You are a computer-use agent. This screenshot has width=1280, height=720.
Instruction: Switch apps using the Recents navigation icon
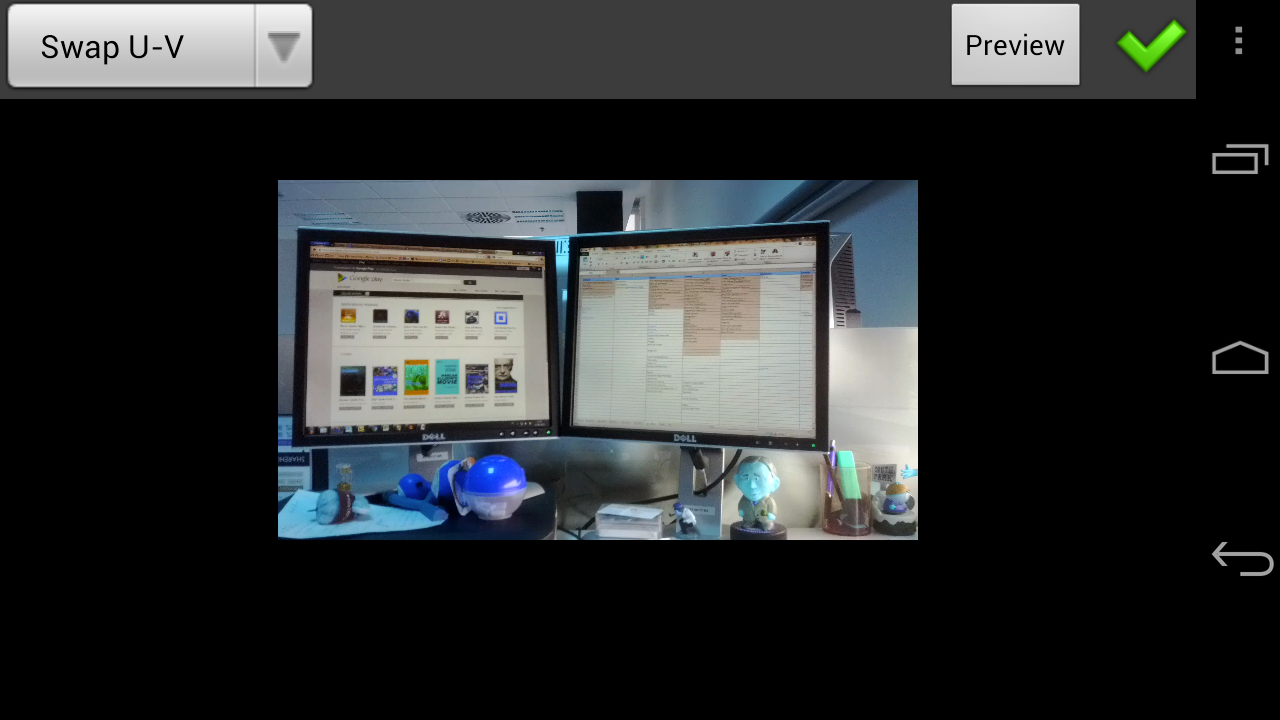coord(1239,158)
